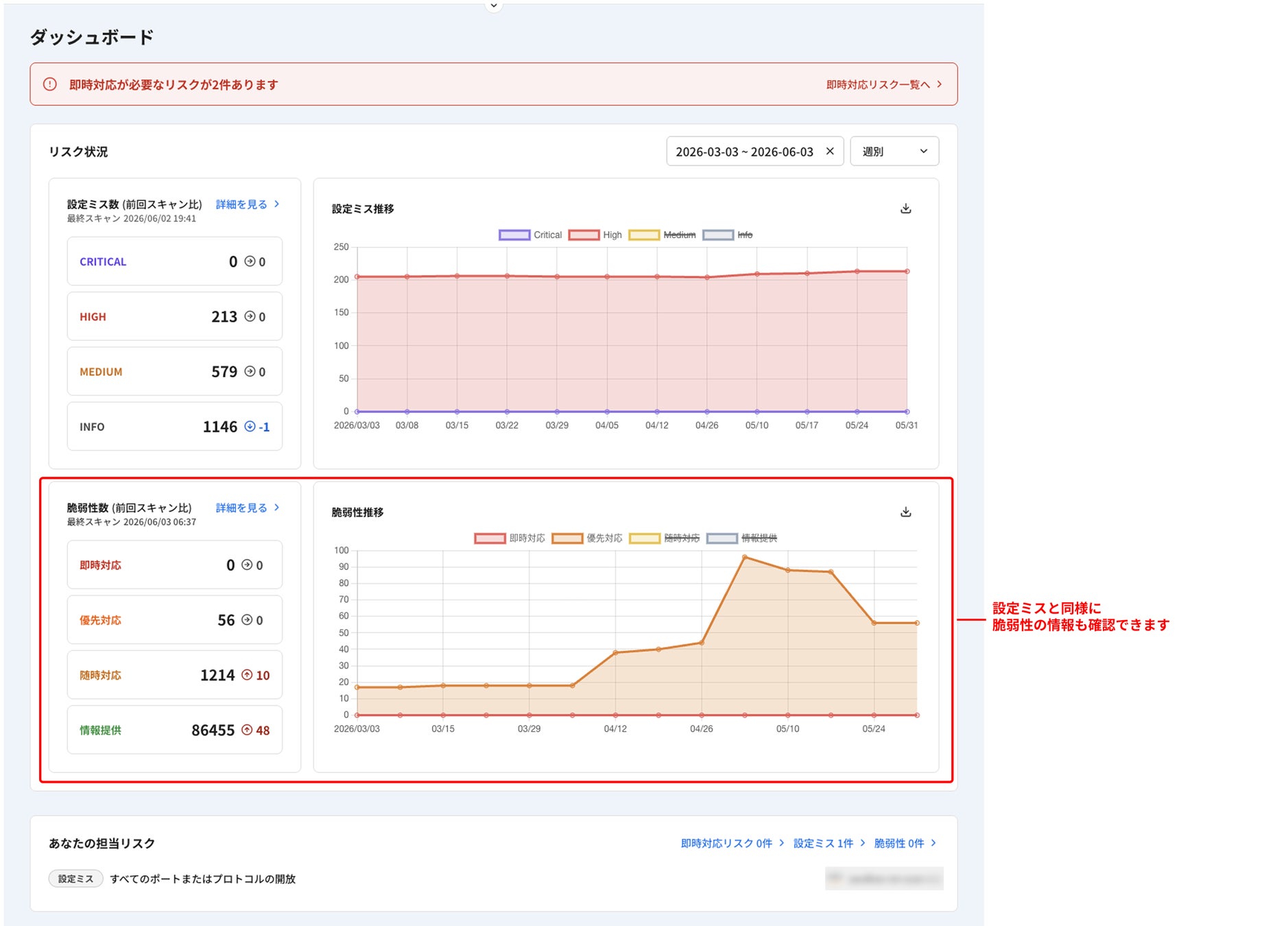The width and height of the screenshot is (1288, 926).
Task: Enable the 随時対応 legend series
Action: pos(665,538)
